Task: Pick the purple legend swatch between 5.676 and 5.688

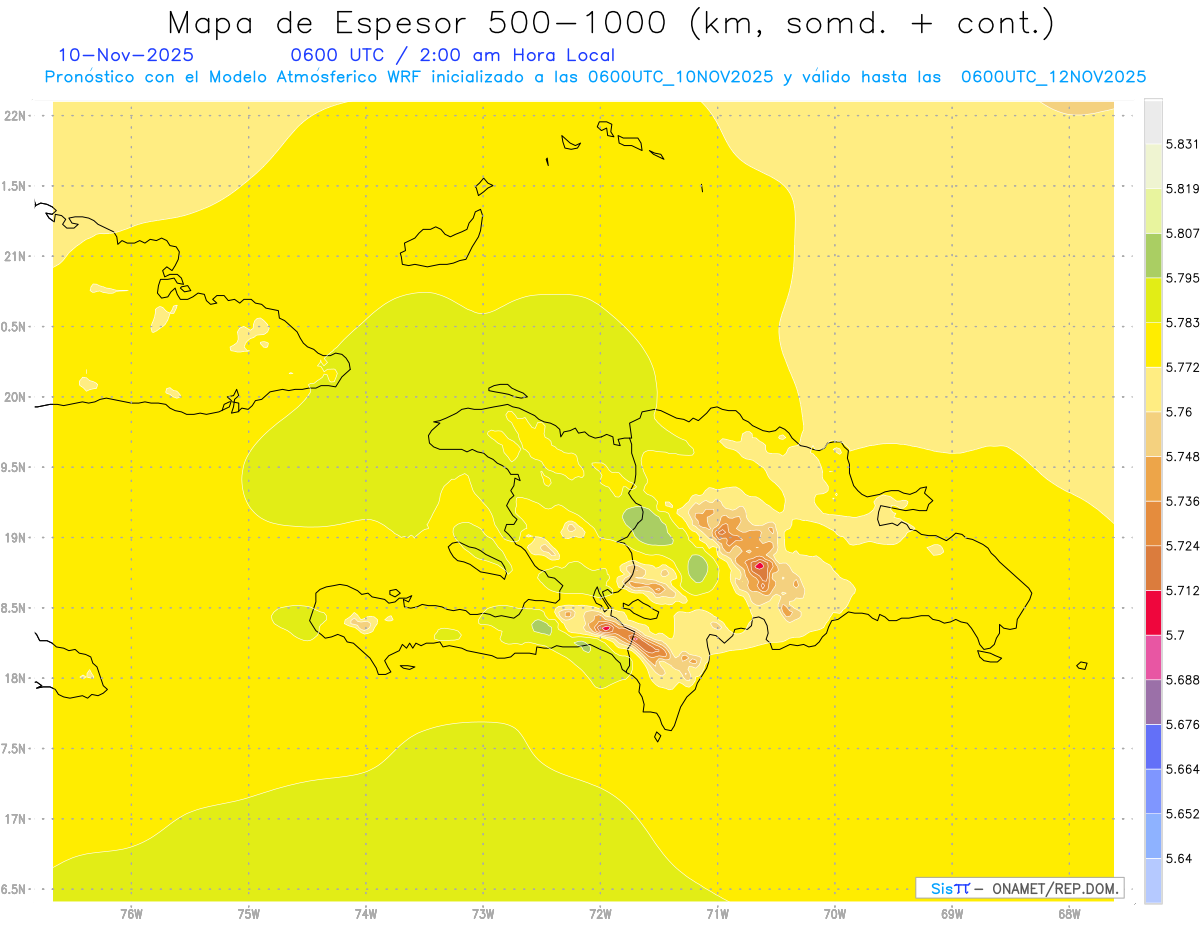Action: coord(1153,702)
